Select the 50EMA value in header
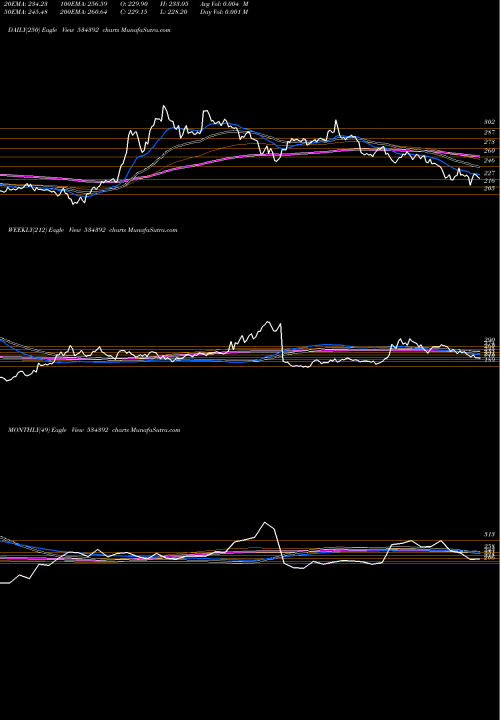Viewport: 500px width, 720px height. coord(24,12)
